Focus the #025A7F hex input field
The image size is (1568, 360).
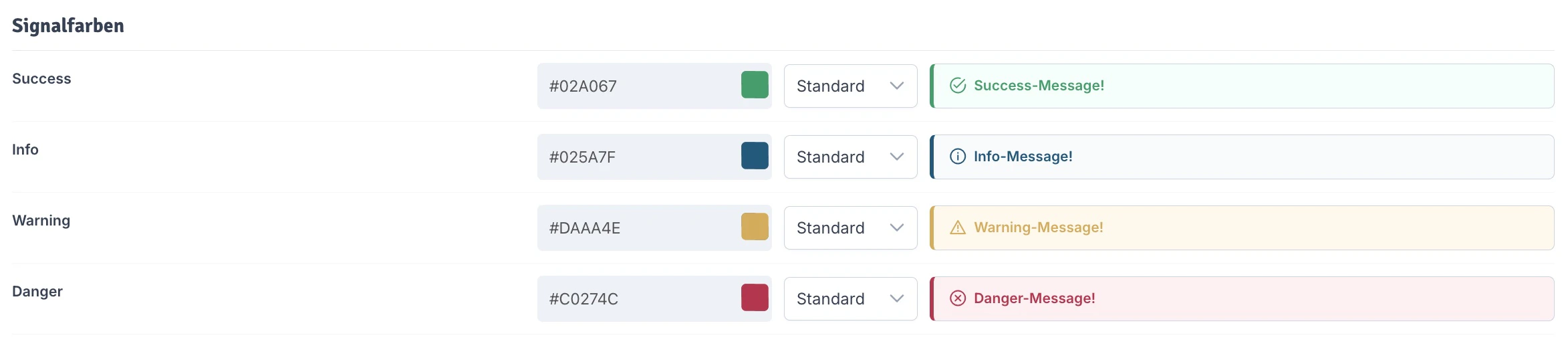point(635,157)
